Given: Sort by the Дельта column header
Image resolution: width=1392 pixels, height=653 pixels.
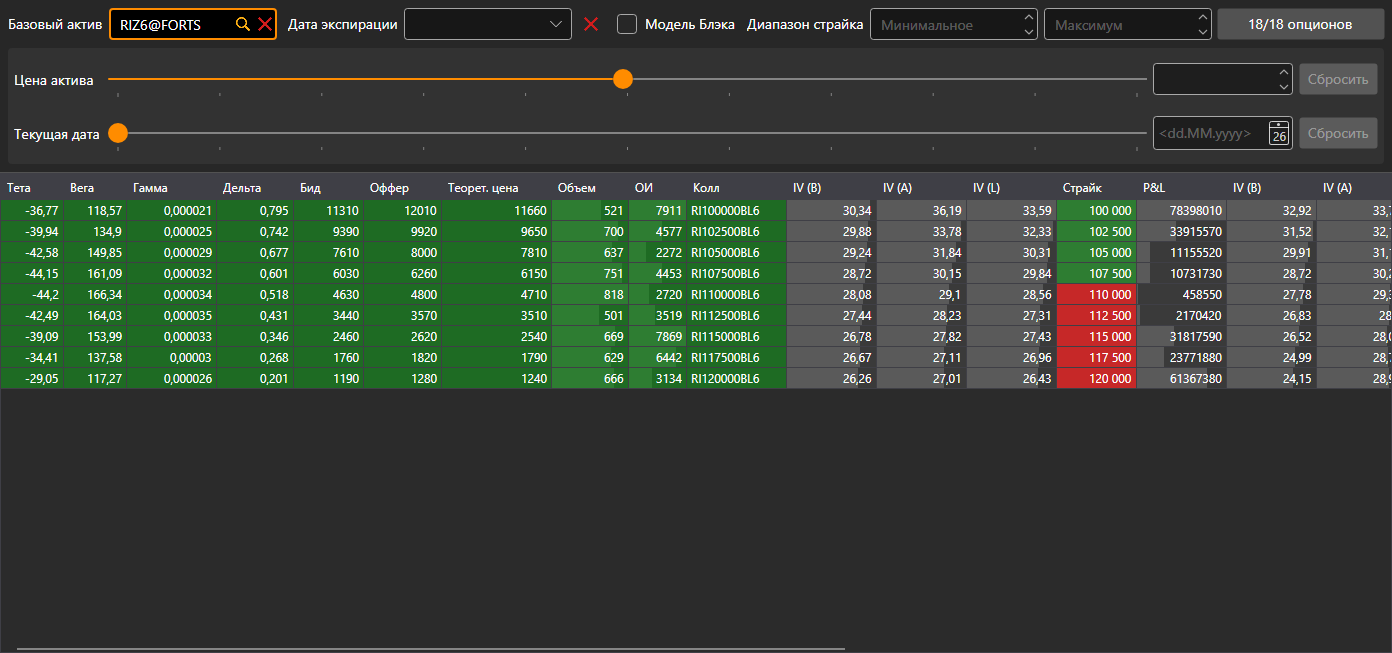Looking at the screenshot, I should click(x=242, y=188).
